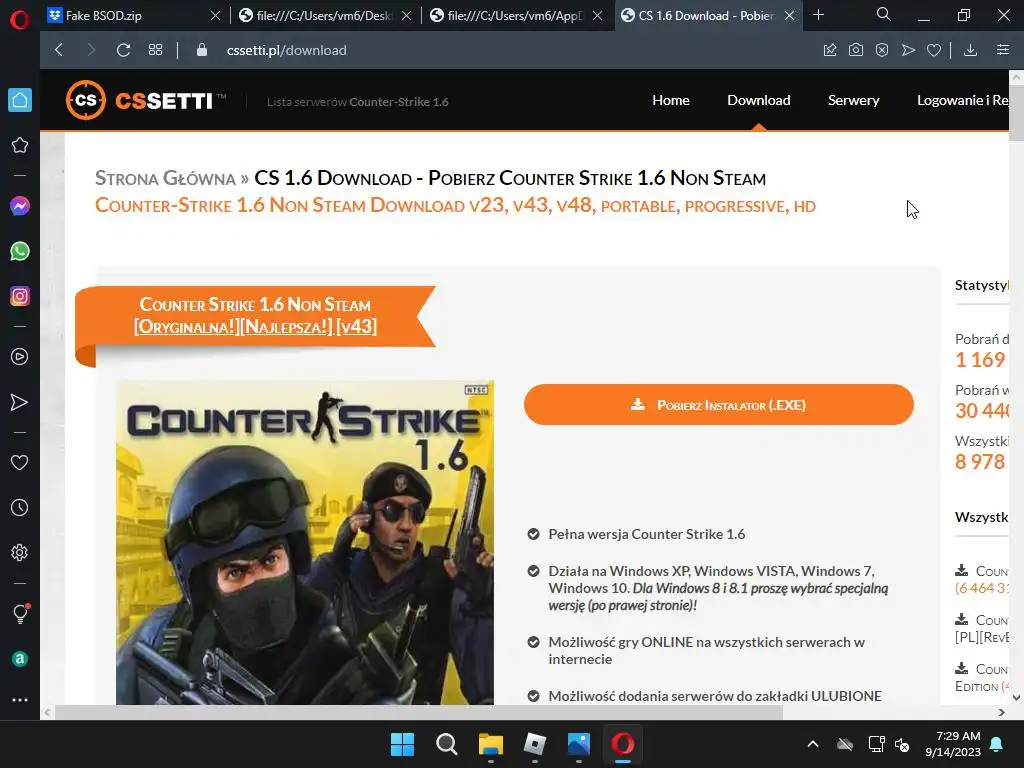Add the page to bookmarks heart

[x=934, y=50]
